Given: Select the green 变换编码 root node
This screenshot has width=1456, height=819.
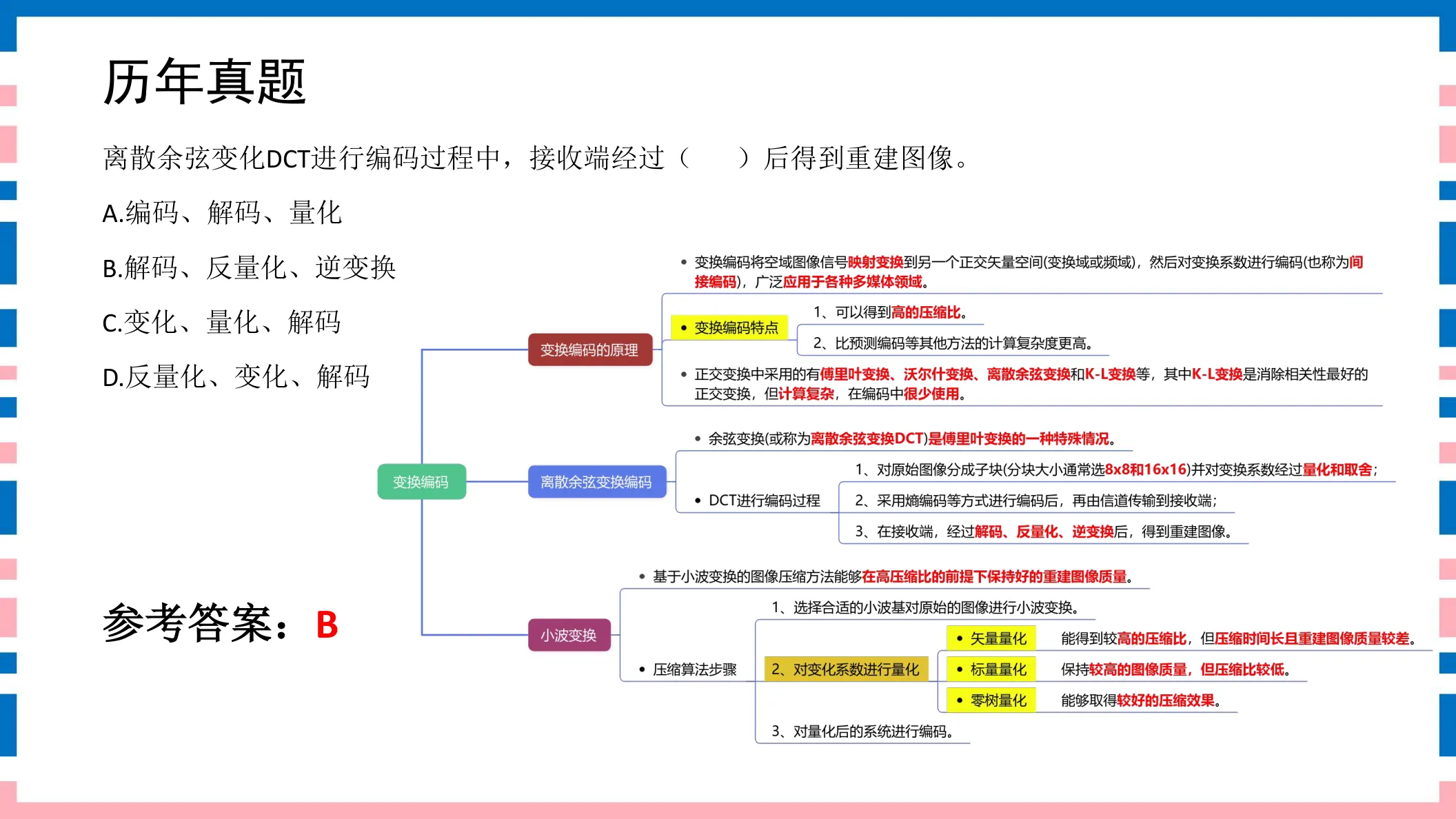Looking at the screenshot, I should (x=421, y=482).
